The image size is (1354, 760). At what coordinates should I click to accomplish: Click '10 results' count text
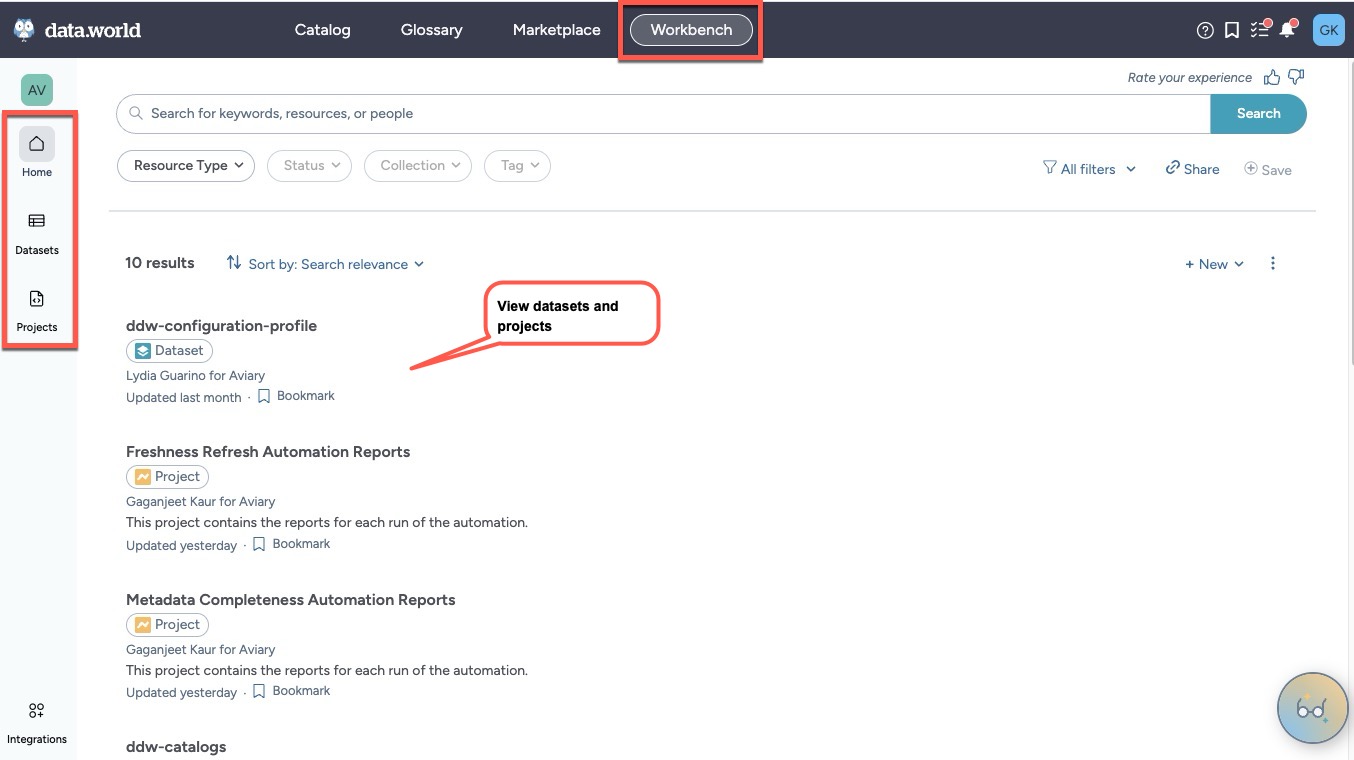(160, 263)
